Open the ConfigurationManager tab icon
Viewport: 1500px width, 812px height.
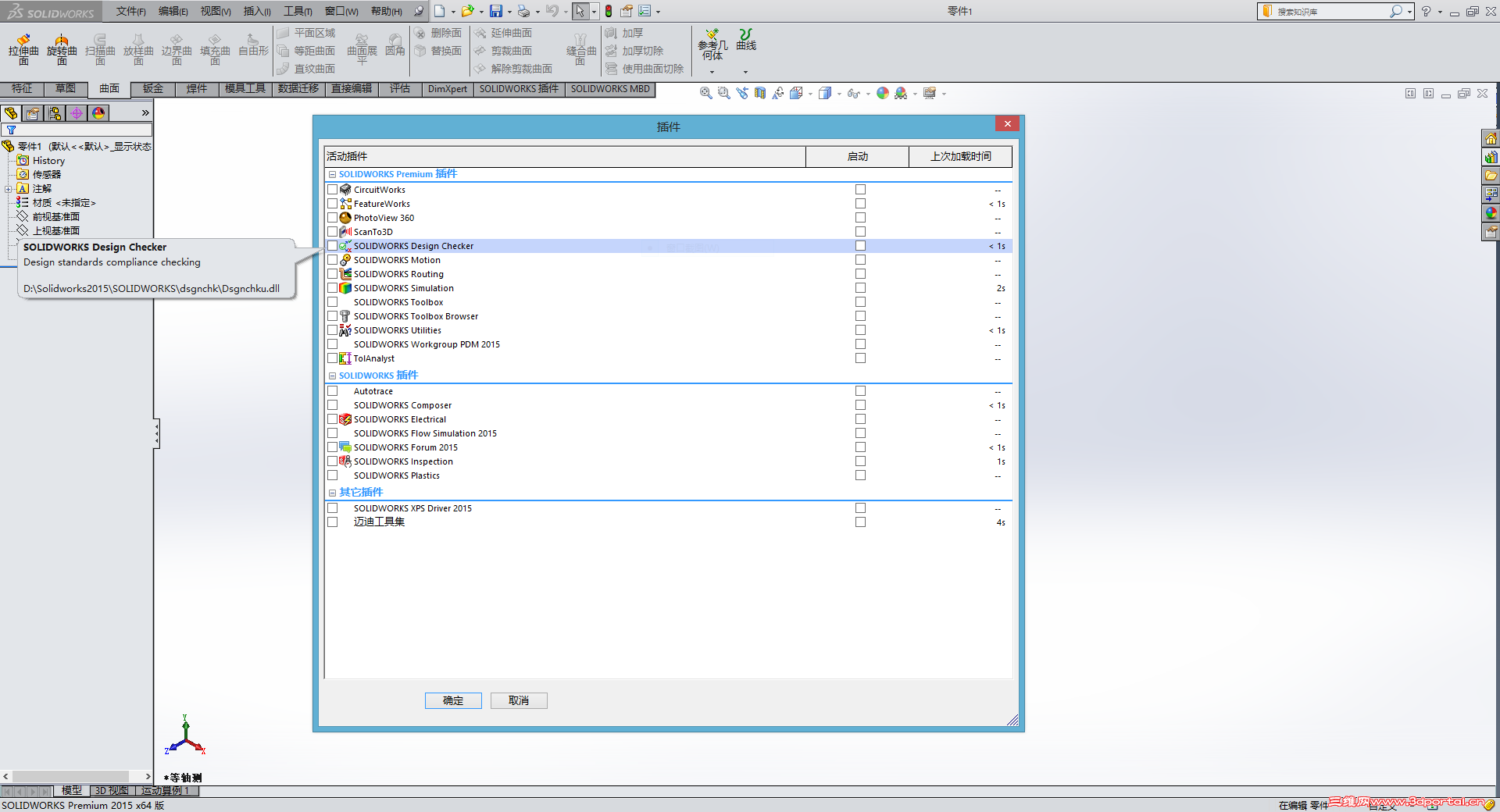55,113
